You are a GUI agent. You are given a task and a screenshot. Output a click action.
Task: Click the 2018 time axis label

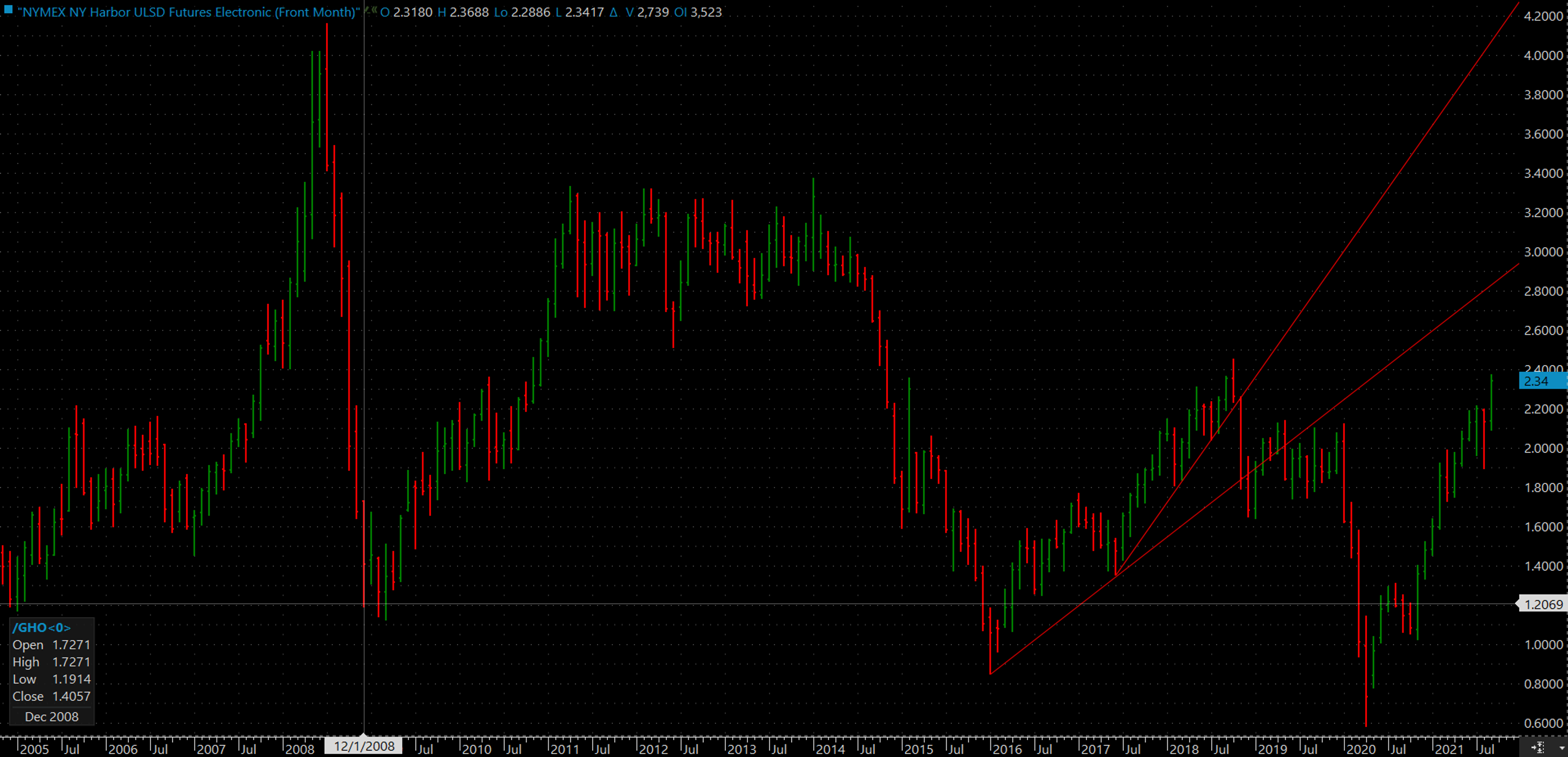pos(1184,749)
